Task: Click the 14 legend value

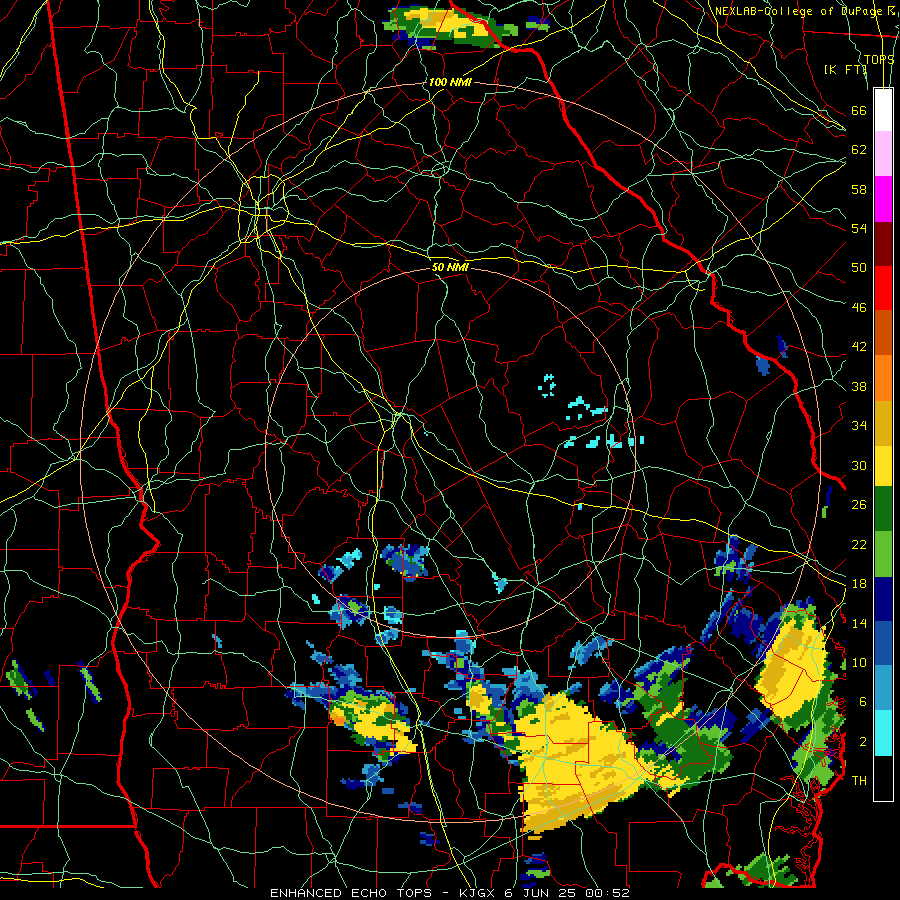Action: 859,623
